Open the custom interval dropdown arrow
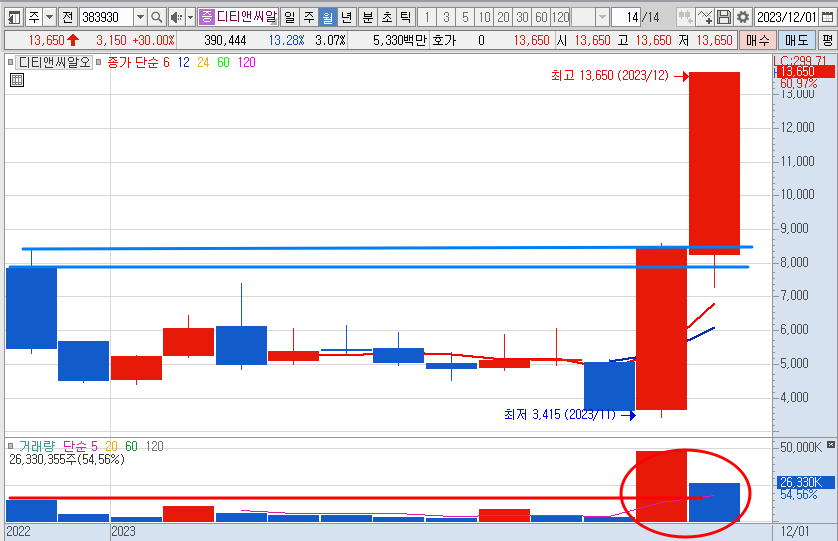The height and width of the screenshot is (541, 838). [602, 18]
